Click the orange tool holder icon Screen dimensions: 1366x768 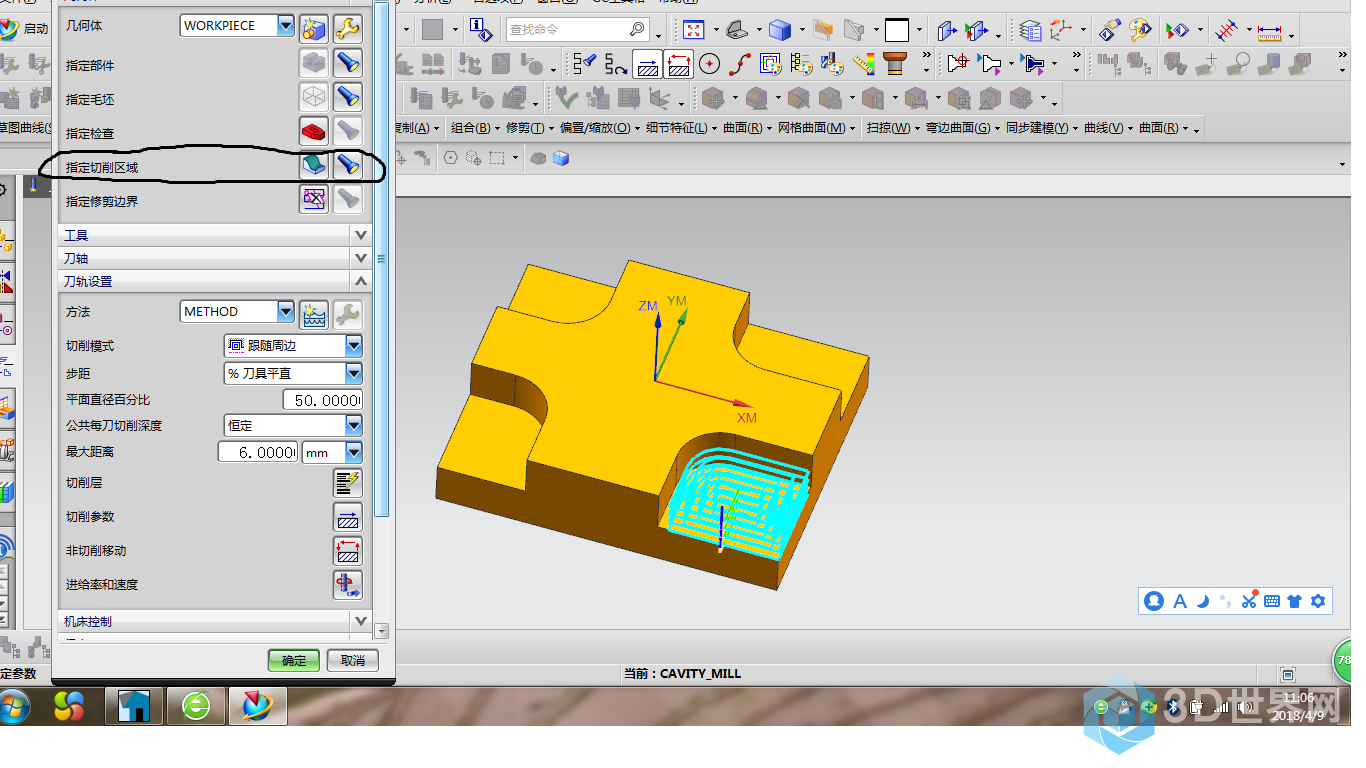(x=894, y=64)
